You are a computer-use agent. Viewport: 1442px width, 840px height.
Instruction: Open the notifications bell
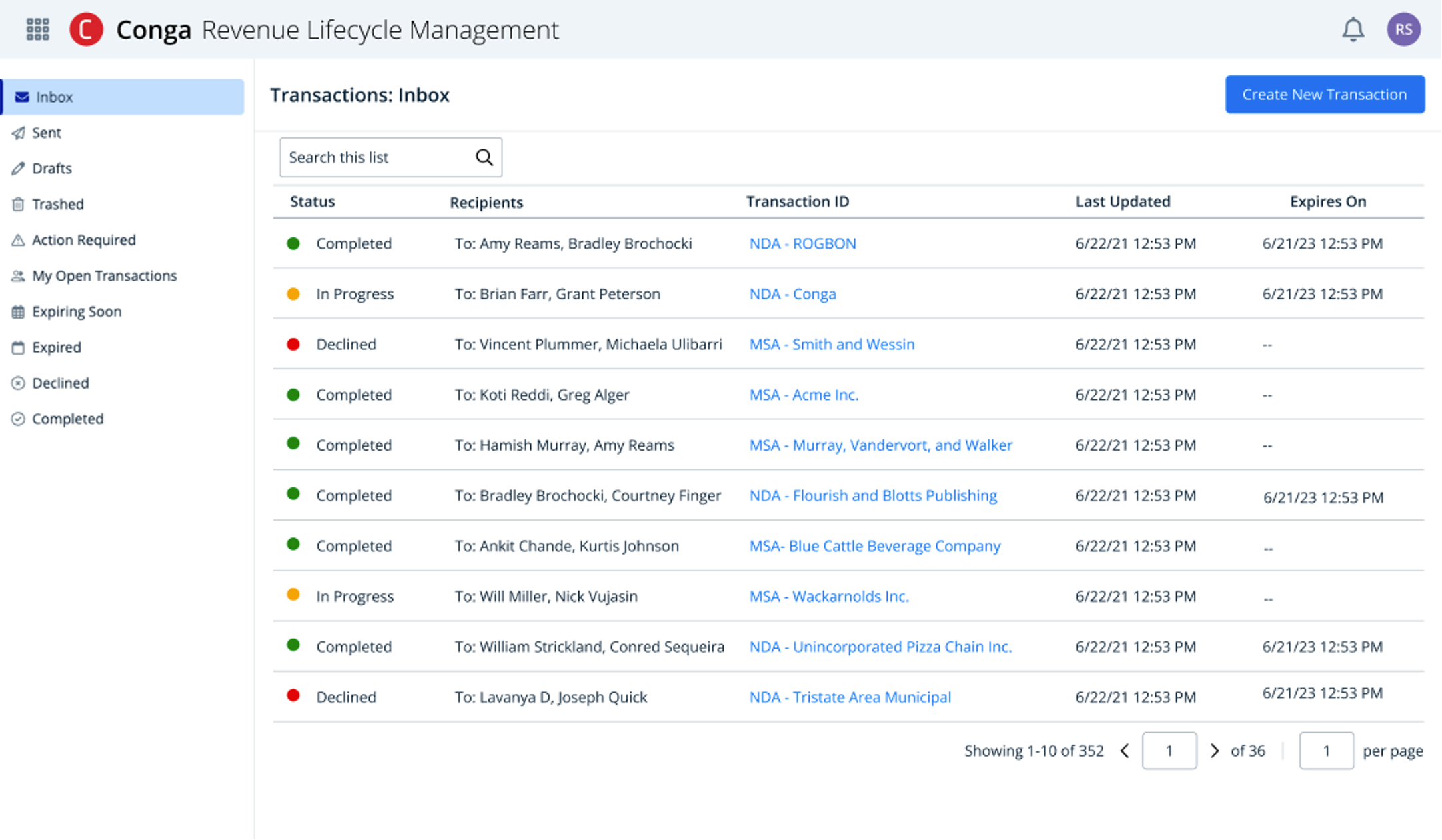pos(1353,29)
